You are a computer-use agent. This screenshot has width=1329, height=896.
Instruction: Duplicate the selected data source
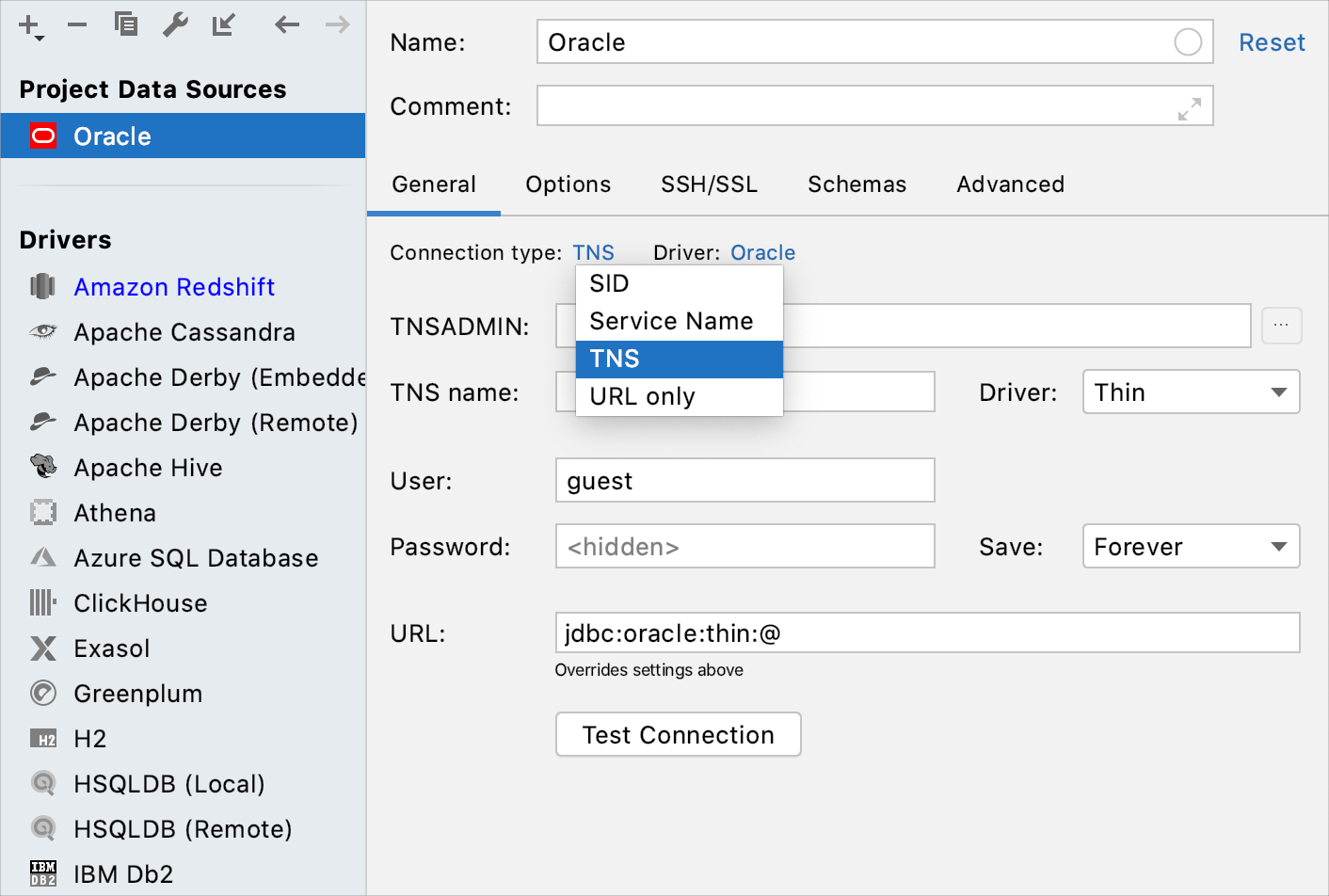(126, 24)
